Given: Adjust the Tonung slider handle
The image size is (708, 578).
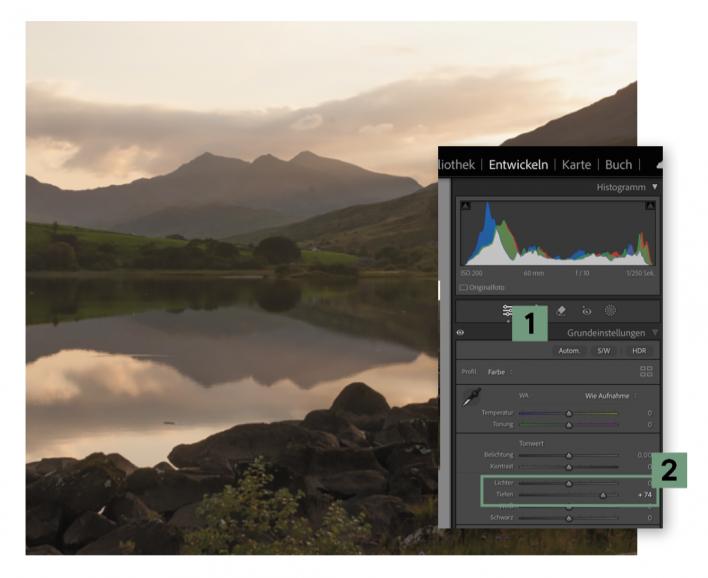Looking at the screenshot, I should [x=569, y=425].
